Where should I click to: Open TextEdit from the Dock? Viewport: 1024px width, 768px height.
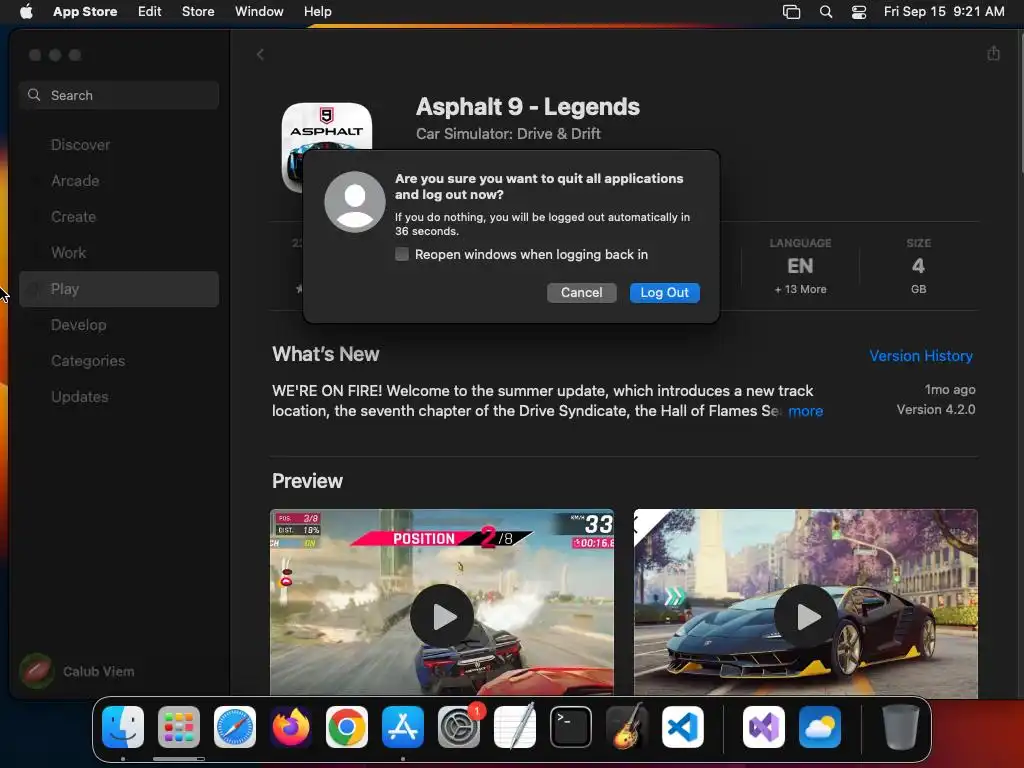click(x=515, y=727)
